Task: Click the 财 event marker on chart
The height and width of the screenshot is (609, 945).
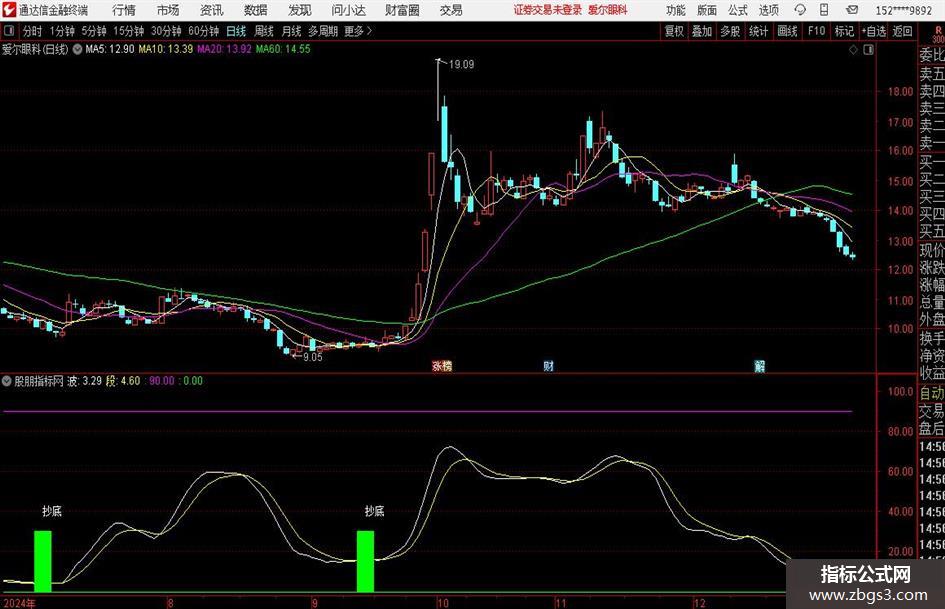Action: pos(548,365)
